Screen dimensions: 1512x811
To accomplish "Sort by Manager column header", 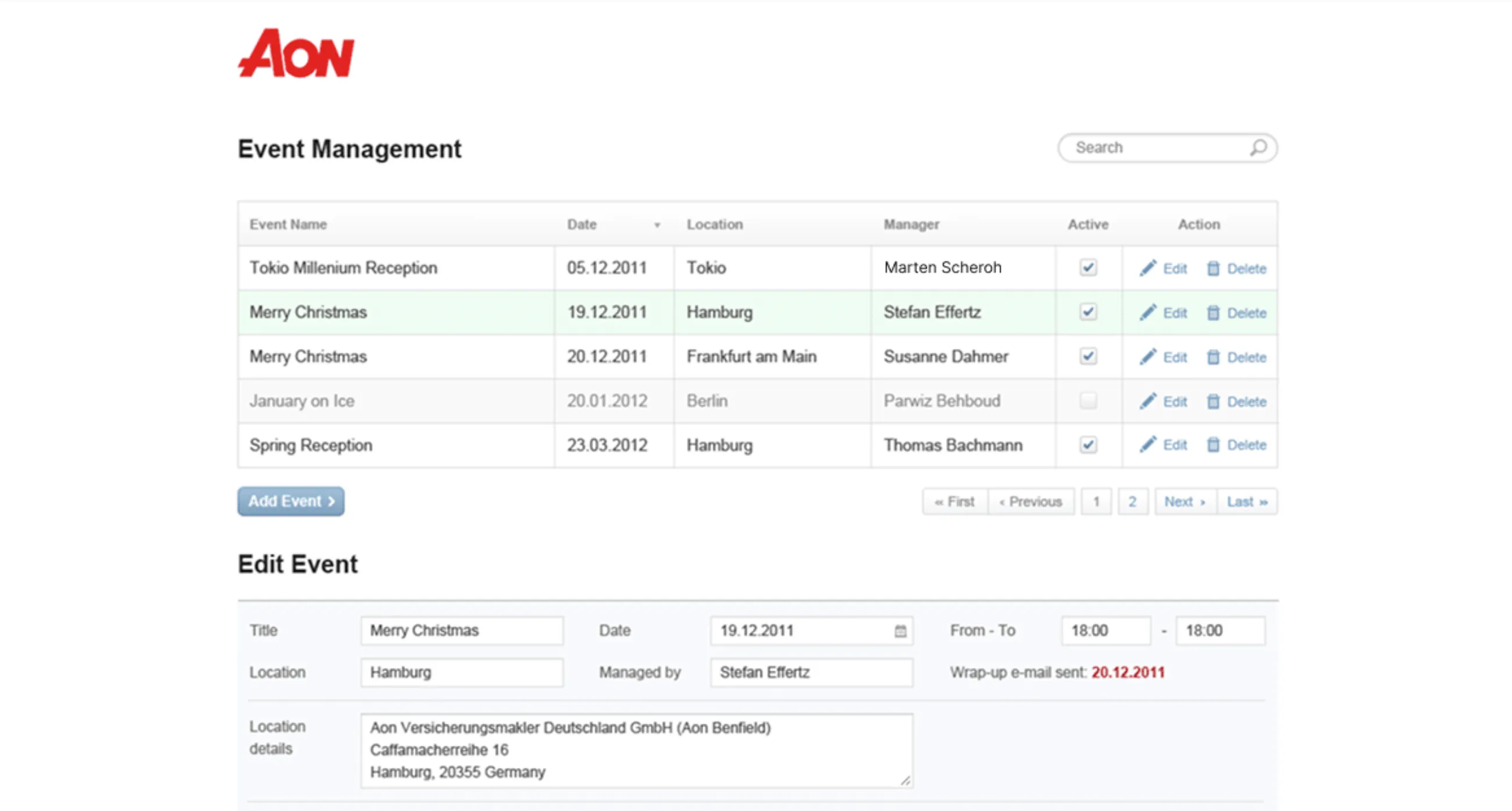I will coord(911,225).
